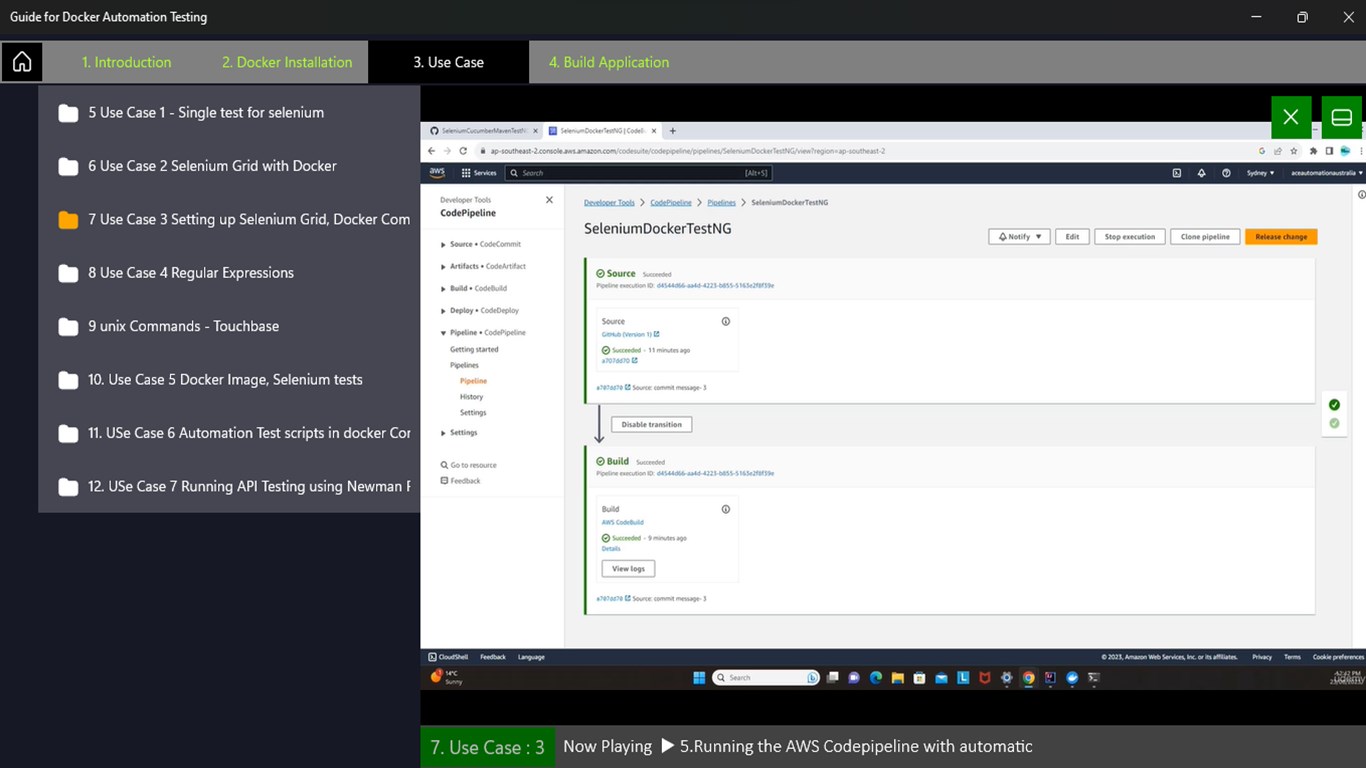Click the info icon on the Build action card

726,509
